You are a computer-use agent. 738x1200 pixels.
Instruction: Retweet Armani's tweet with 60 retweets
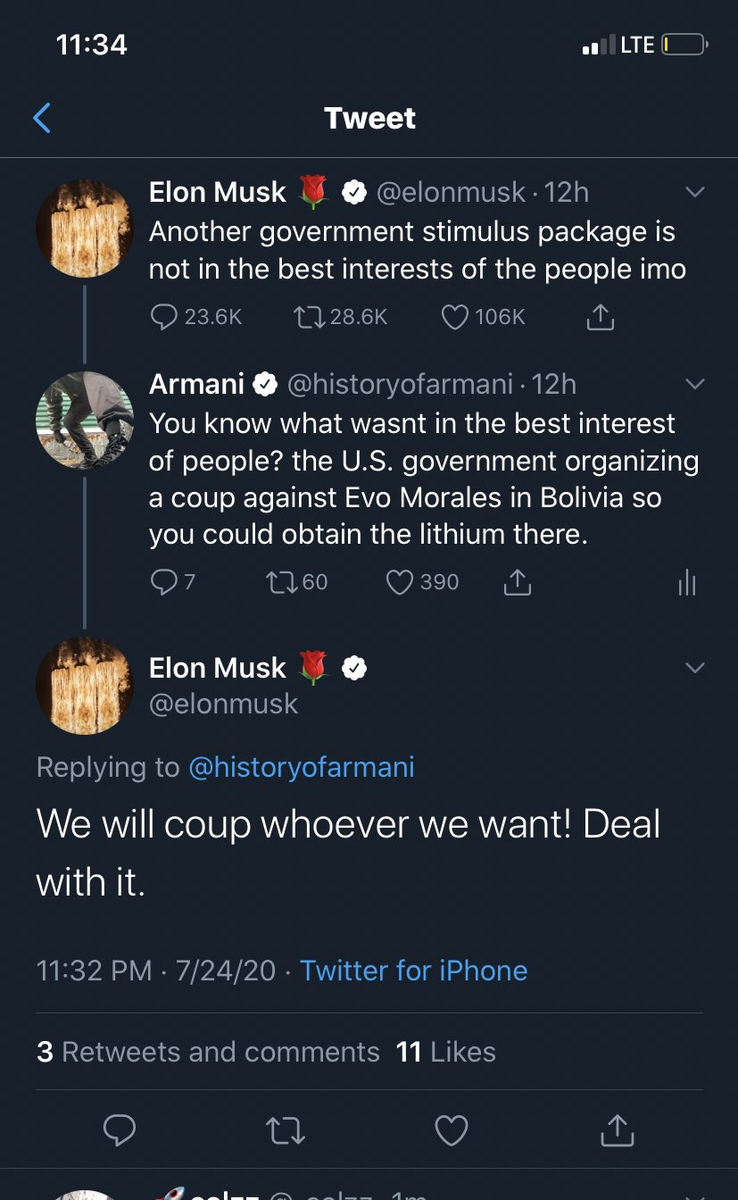point(297,582)
